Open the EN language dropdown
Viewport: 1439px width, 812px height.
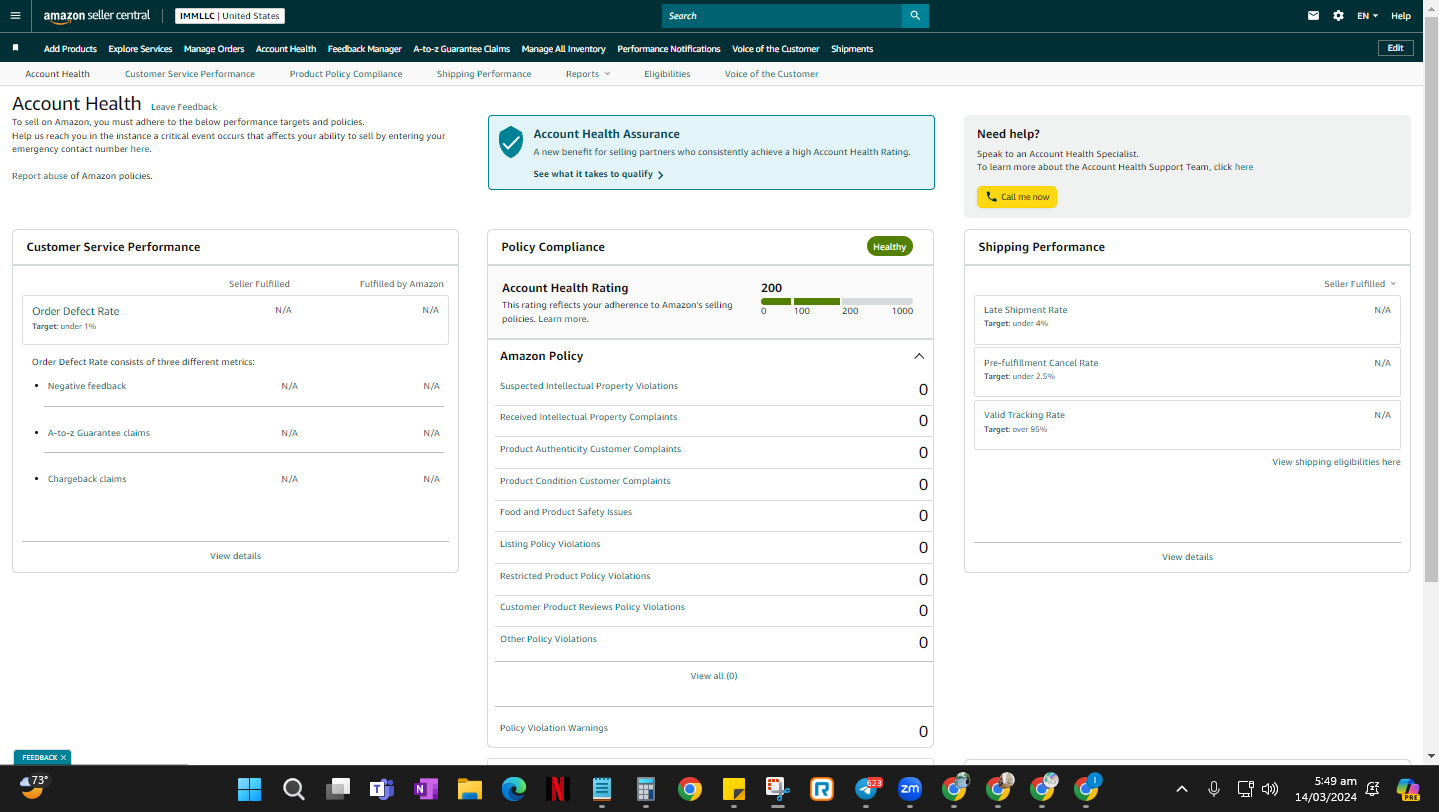click(x=1367, y=16)
